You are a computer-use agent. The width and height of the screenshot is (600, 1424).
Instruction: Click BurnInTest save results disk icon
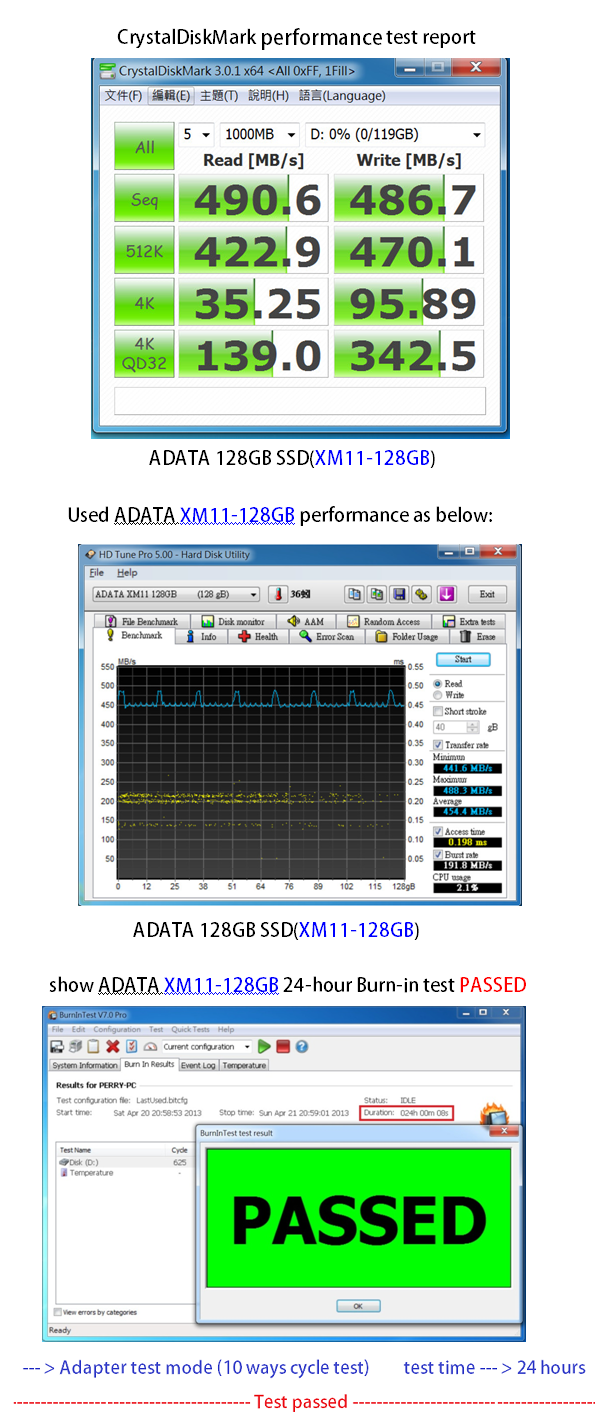57,1047
